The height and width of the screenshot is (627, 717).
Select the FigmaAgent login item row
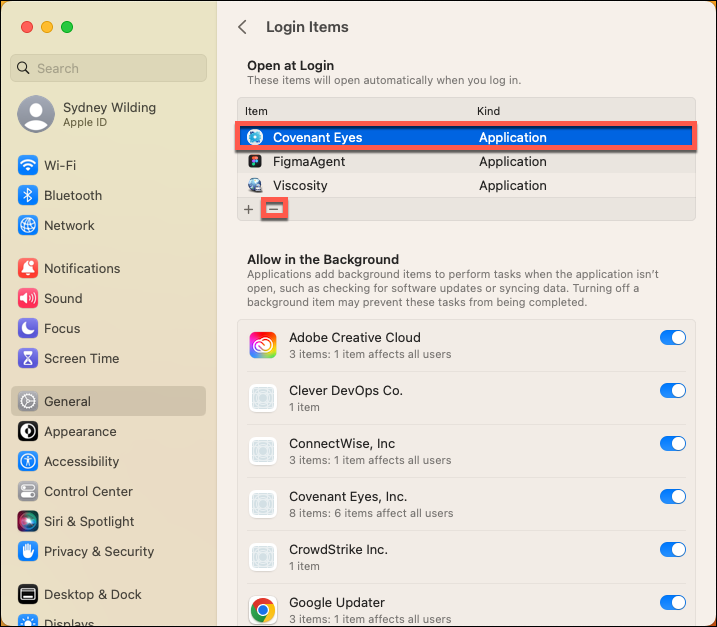tap(466, 161)
